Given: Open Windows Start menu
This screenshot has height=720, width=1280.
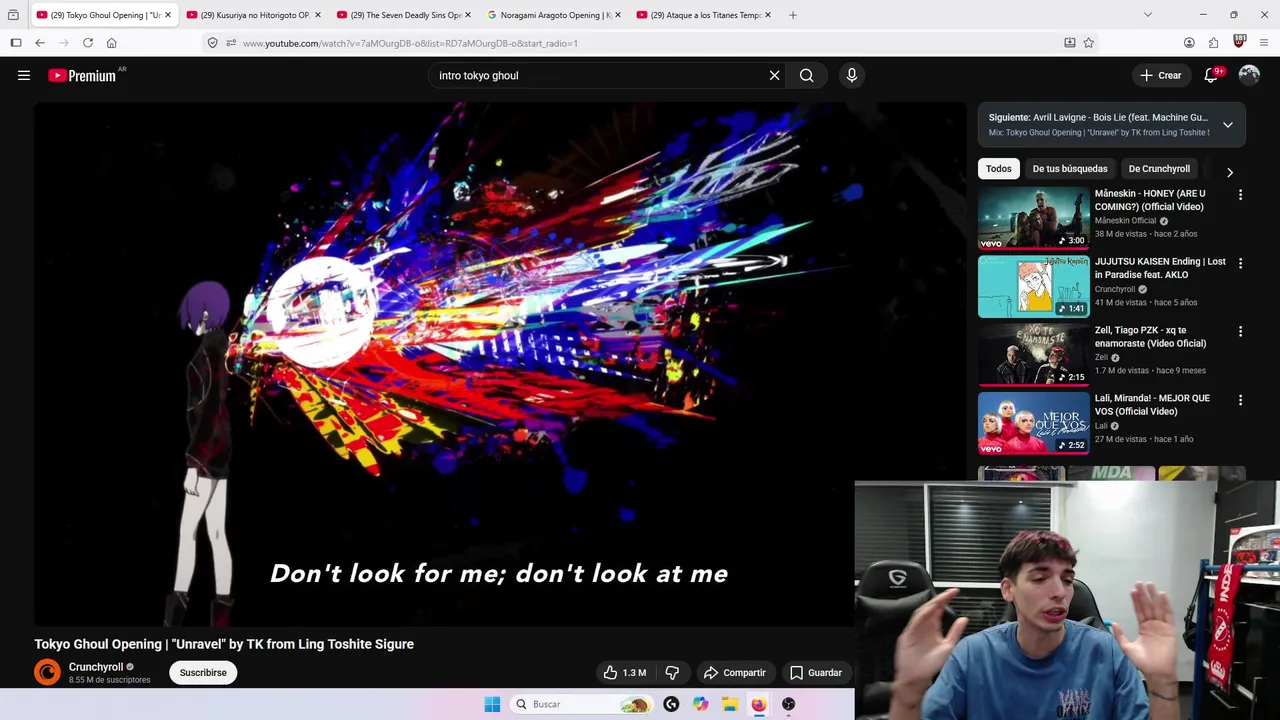Looking at the screenshot, I should click(x=492, y=704).
